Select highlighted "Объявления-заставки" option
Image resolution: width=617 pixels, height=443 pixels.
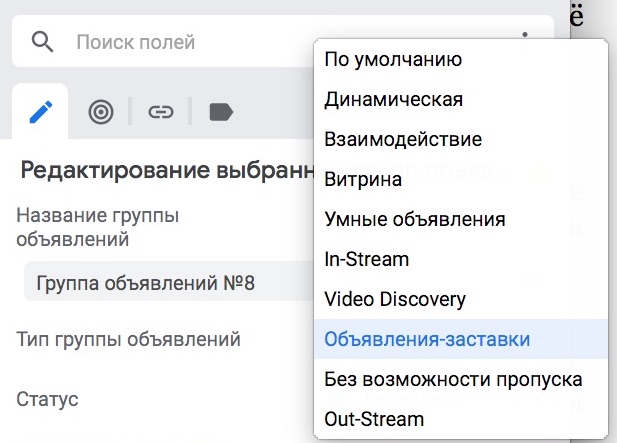pyautogui.click(x=427, y=339)
